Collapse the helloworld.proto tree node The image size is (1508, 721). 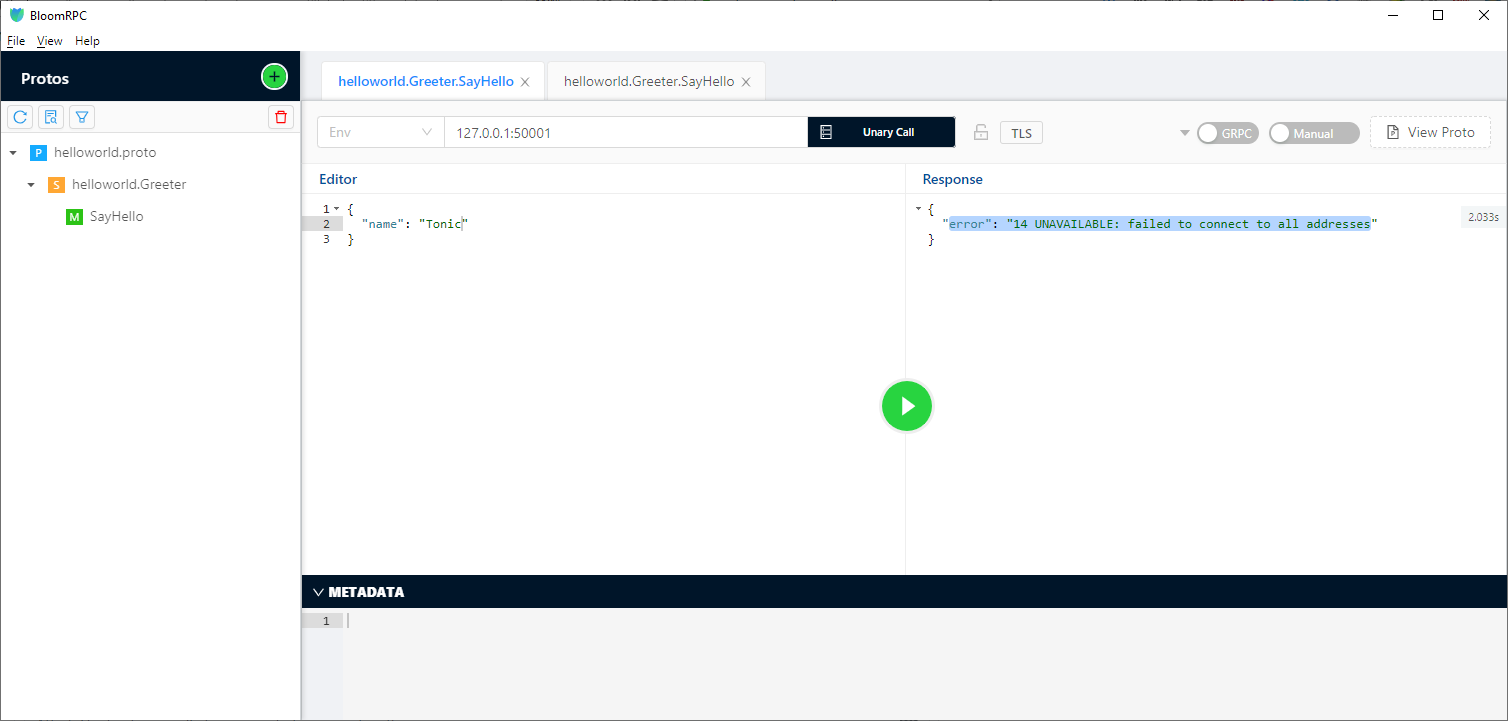(x=13, y=152)
